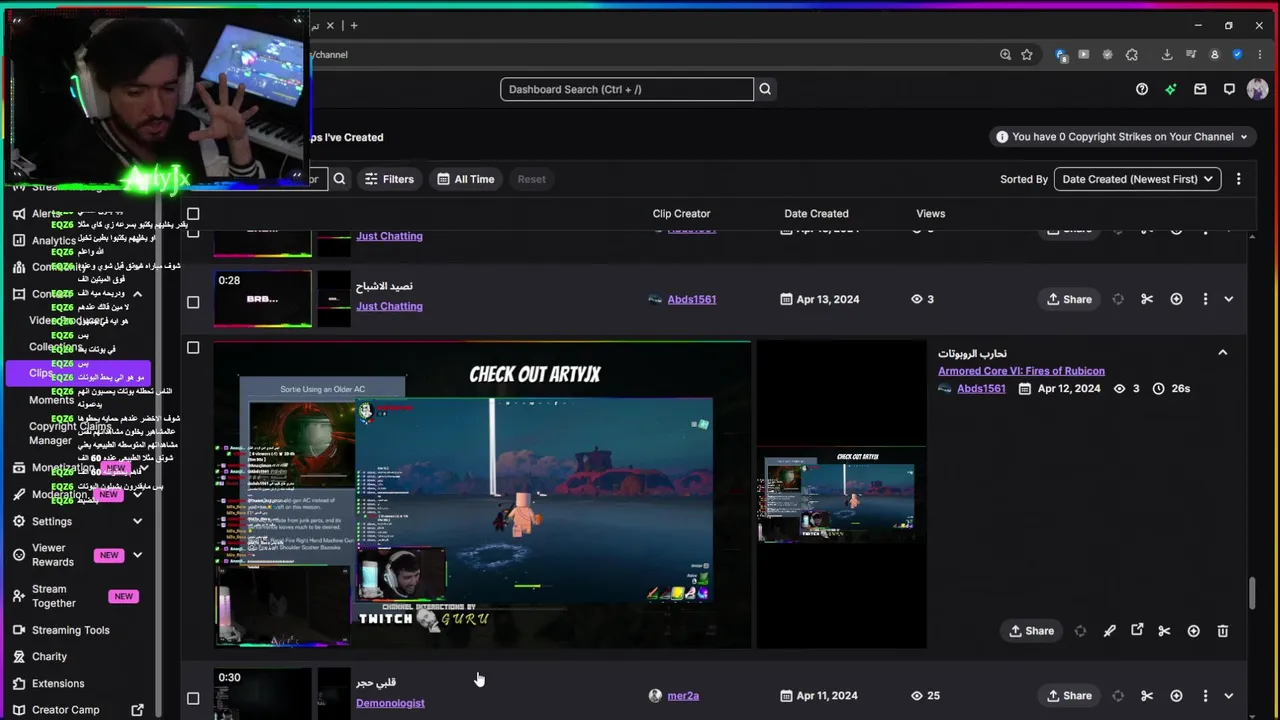Screen dimensions: 1280x720
Task: Open the All Time date range filter
Action: 466,179
